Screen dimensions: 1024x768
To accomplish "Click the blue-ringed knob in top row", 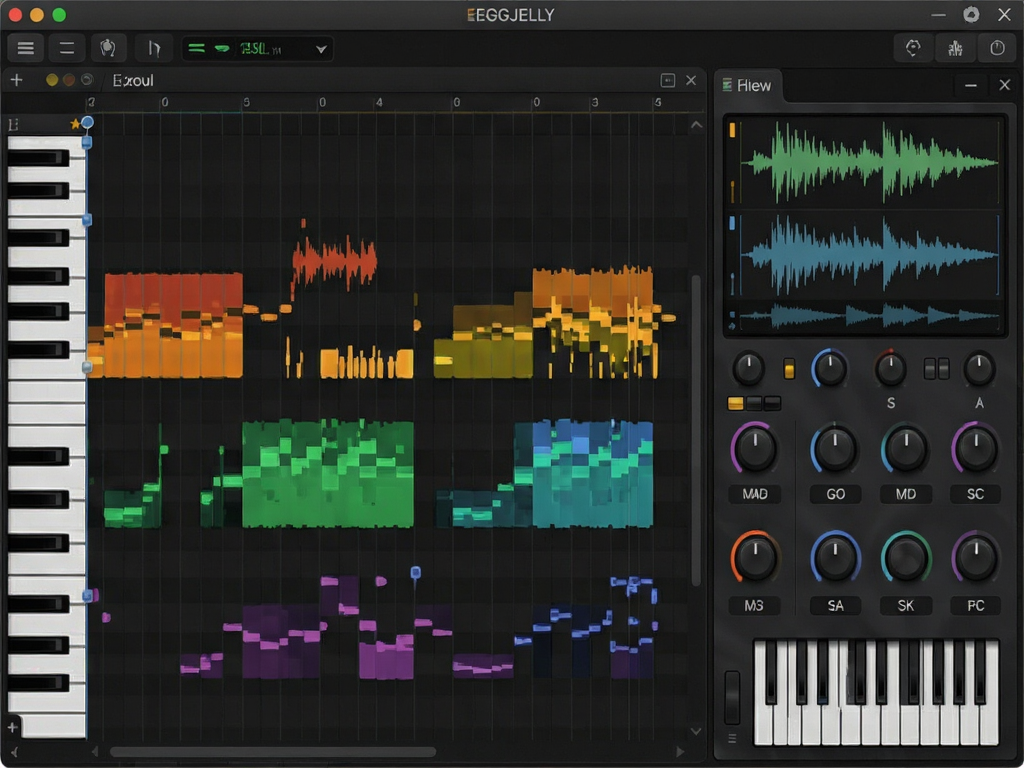I will pos(830,369).
